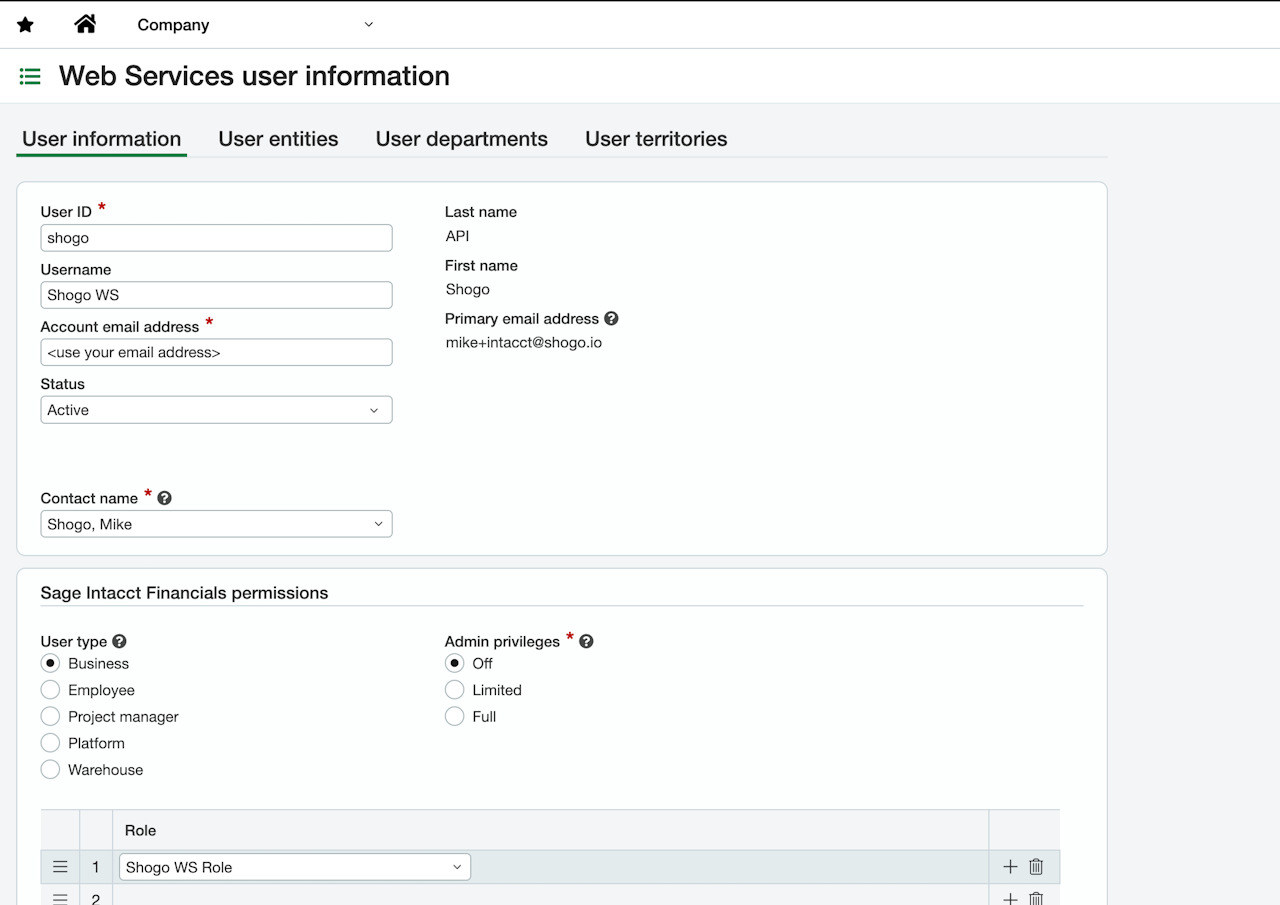Select the Project manager user type
1280x905 pixels.
pyautogui.click(x=50, y=716)
